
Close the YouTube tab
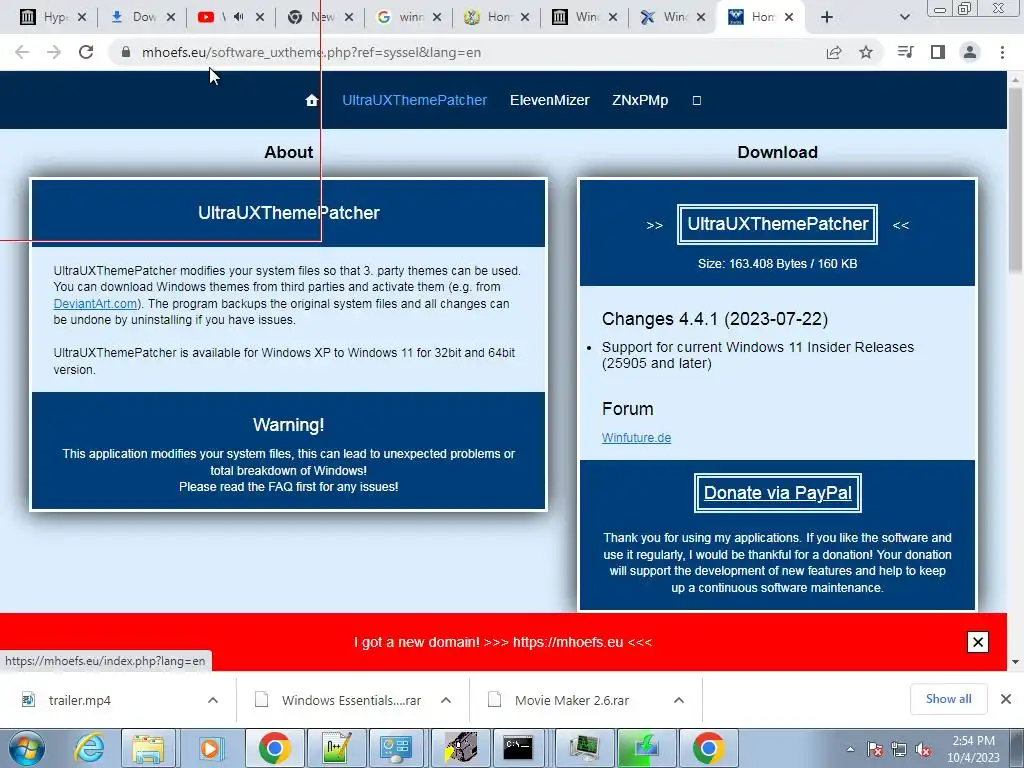[x=260, y=17]
